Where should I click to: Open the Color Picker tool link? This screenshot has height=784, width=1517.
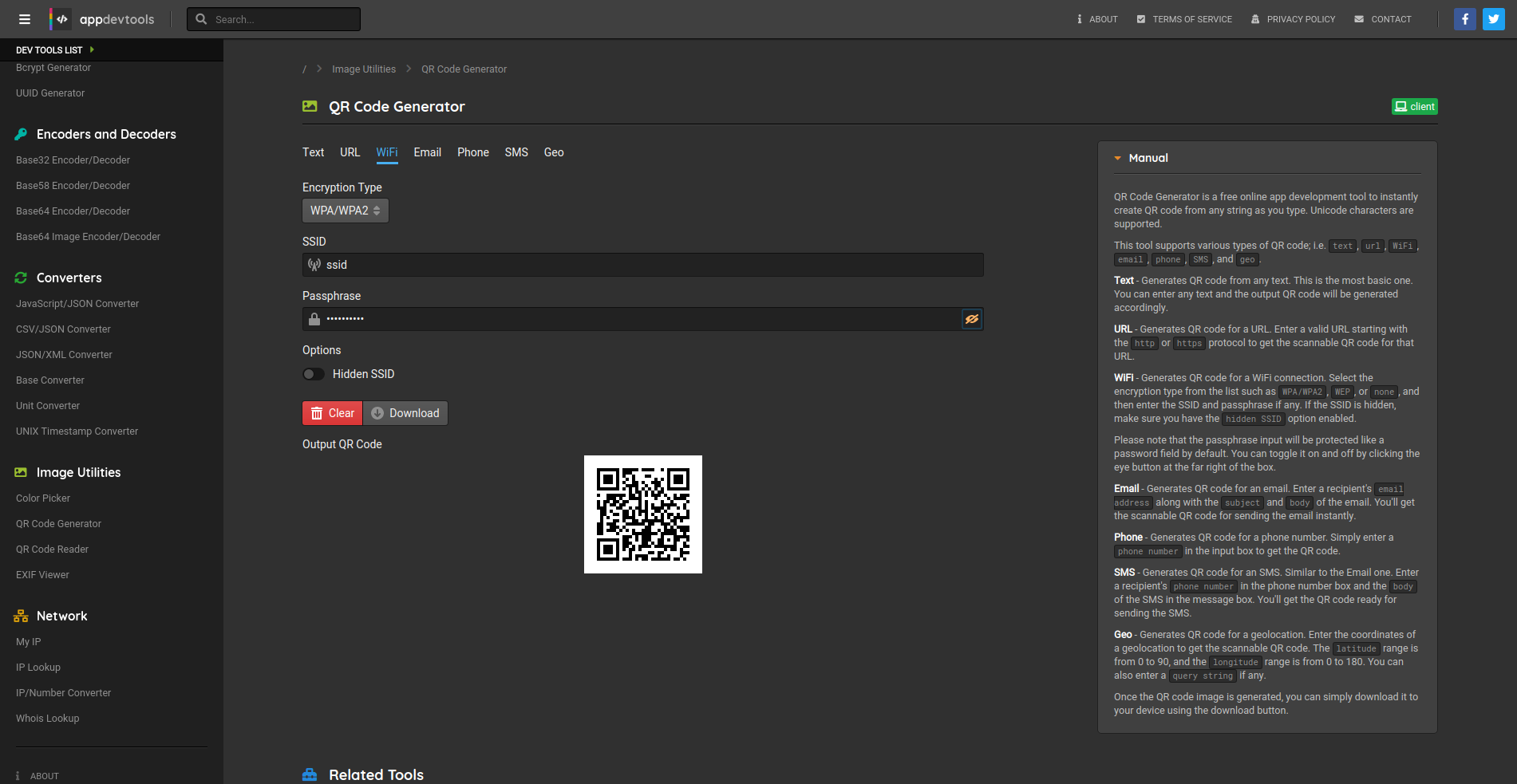coord(43,498)
